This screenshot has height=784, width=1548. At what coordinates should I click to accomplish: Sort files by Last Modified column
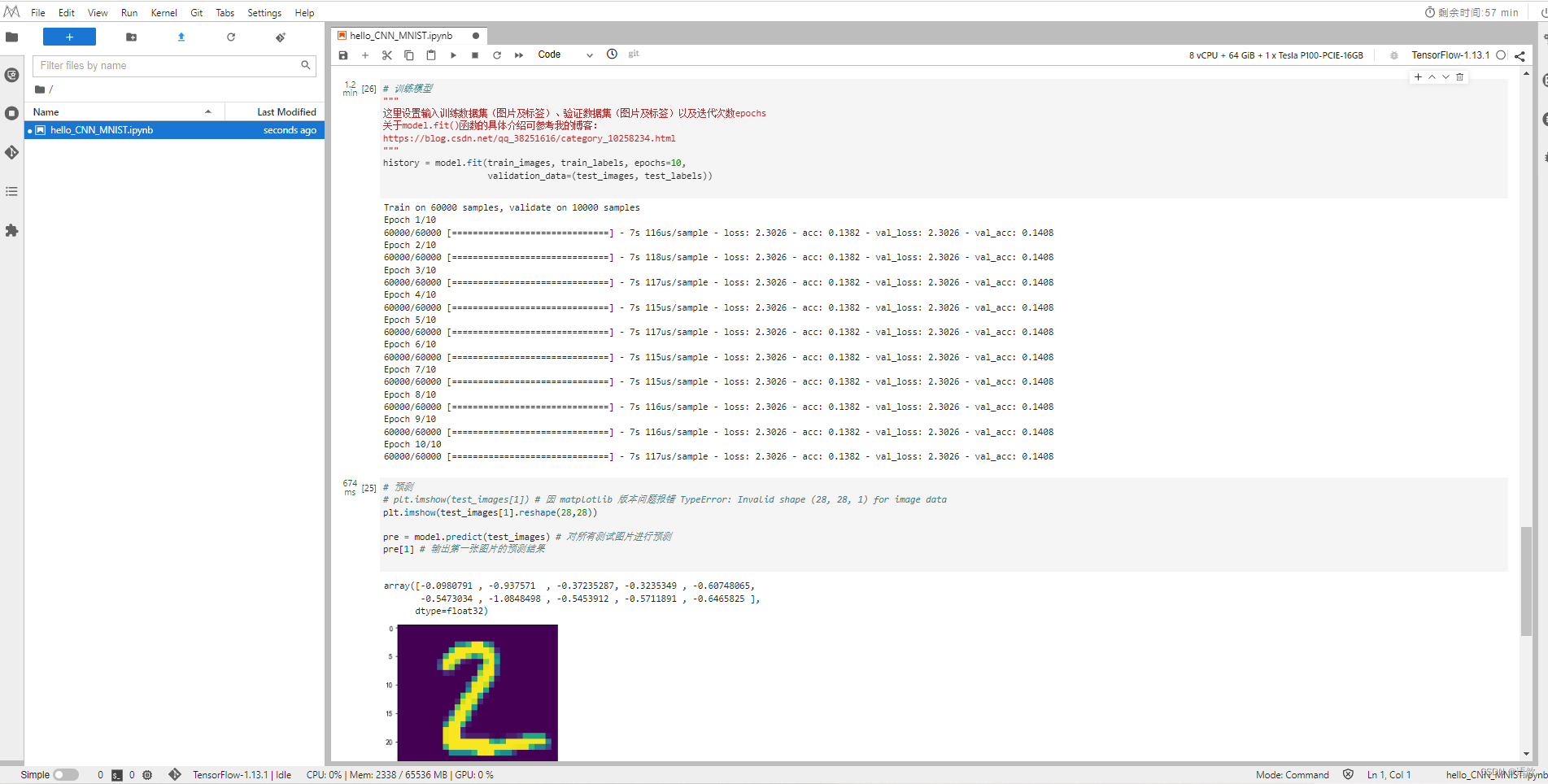click(x=275, y=112)
